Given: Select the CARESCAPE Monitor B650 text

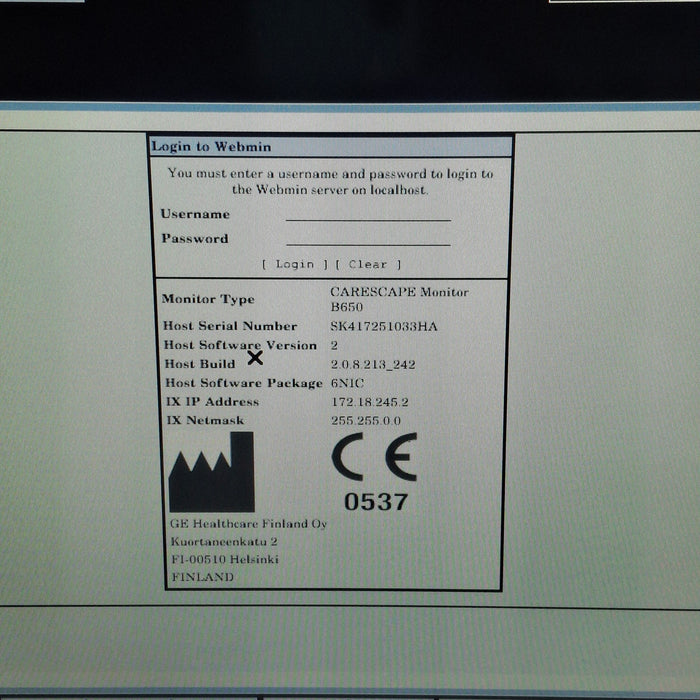Looking at the screenshot, I should (398, 299).
